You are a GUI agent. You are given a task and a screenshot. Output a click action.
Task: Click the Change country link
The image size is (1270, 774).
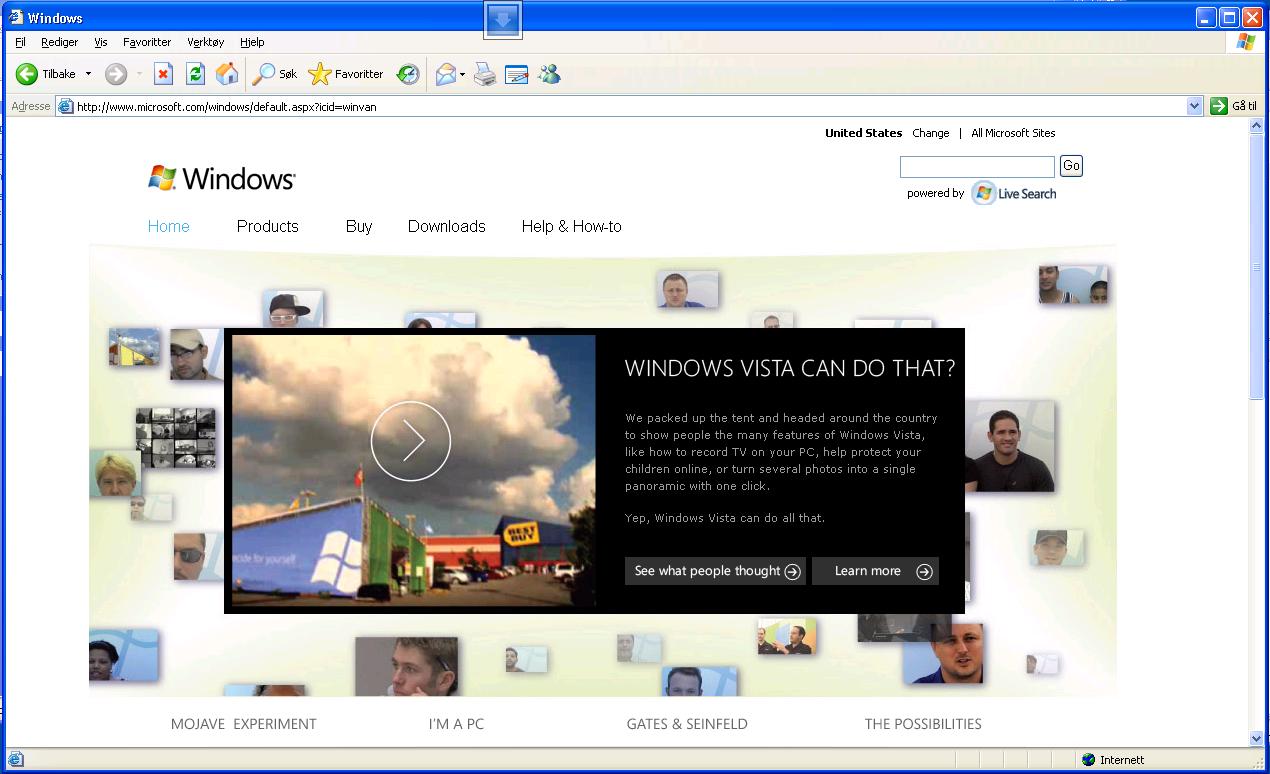pyautogui.click(x=931, y=133)
